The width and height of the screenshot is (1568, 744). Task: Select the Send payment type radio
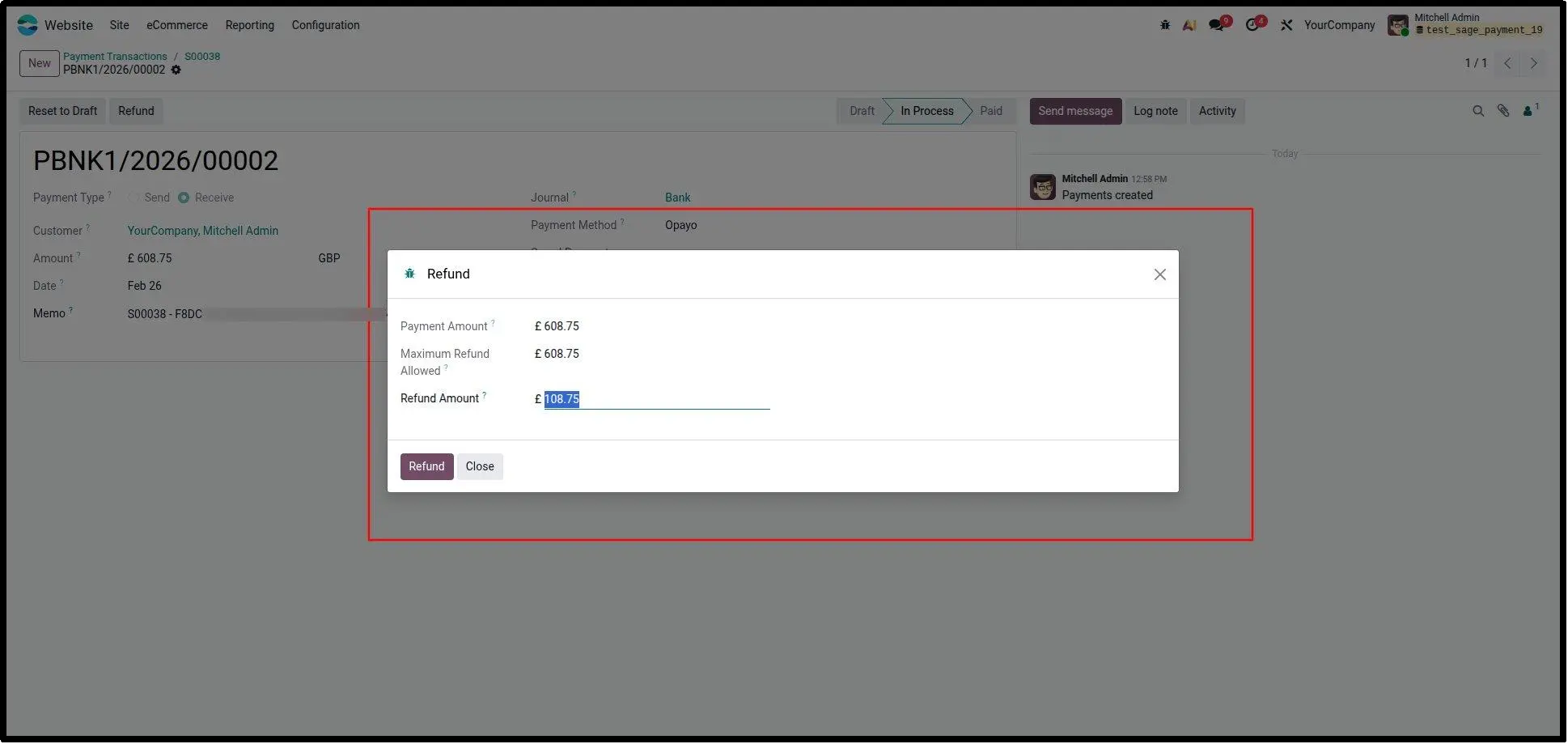[134, 198]
